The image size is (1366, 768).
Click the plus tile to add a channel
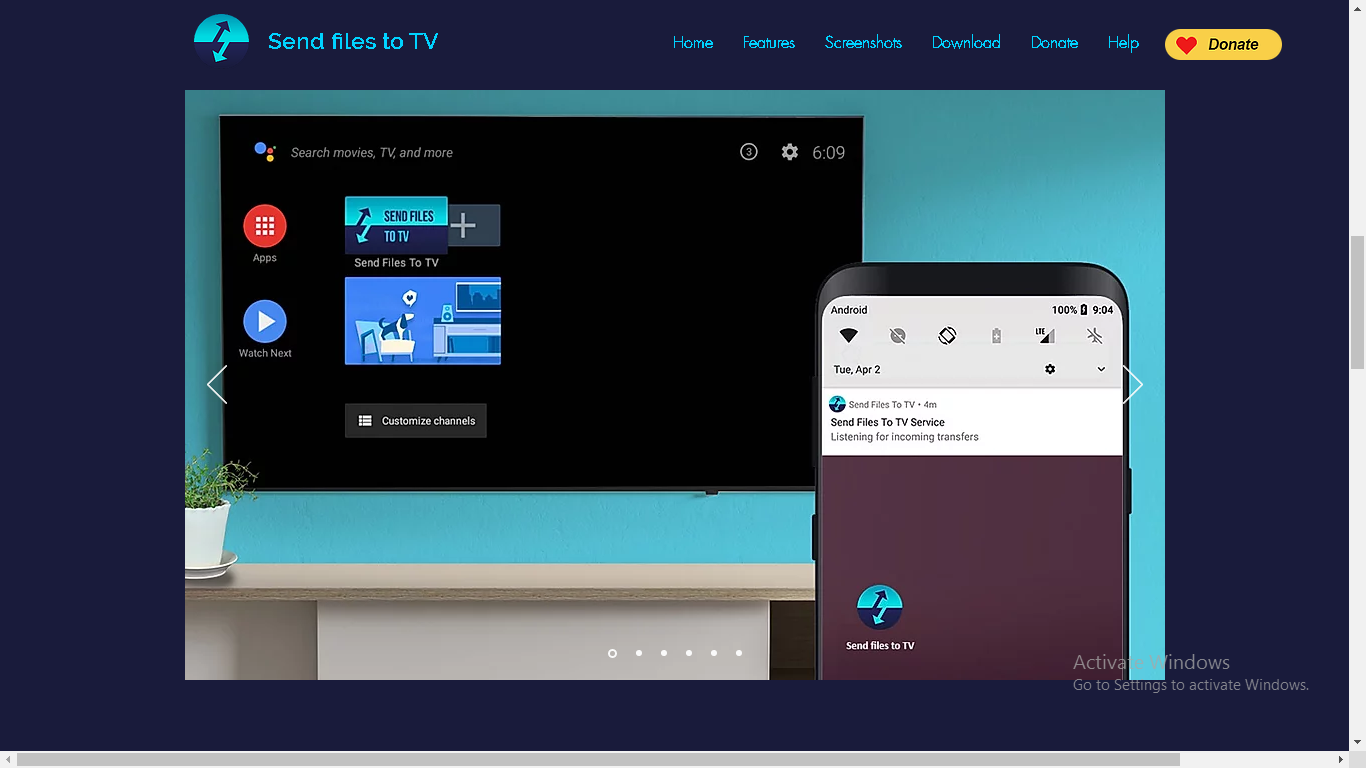point(464,225)
